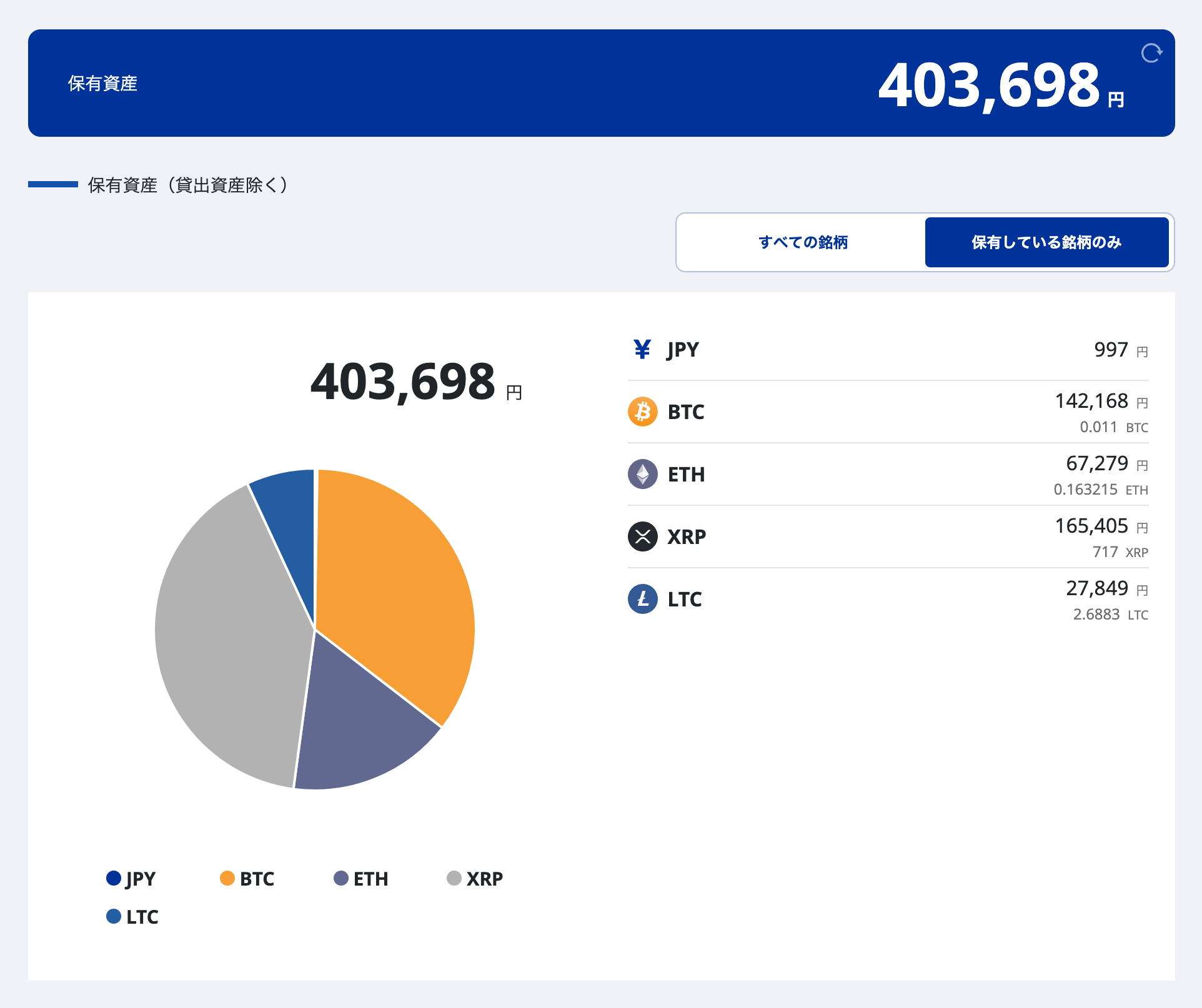Image resolution: width=1202 pixels, height=1008 pixels.
Task: Click the black XRP icon
Action: 642,536
